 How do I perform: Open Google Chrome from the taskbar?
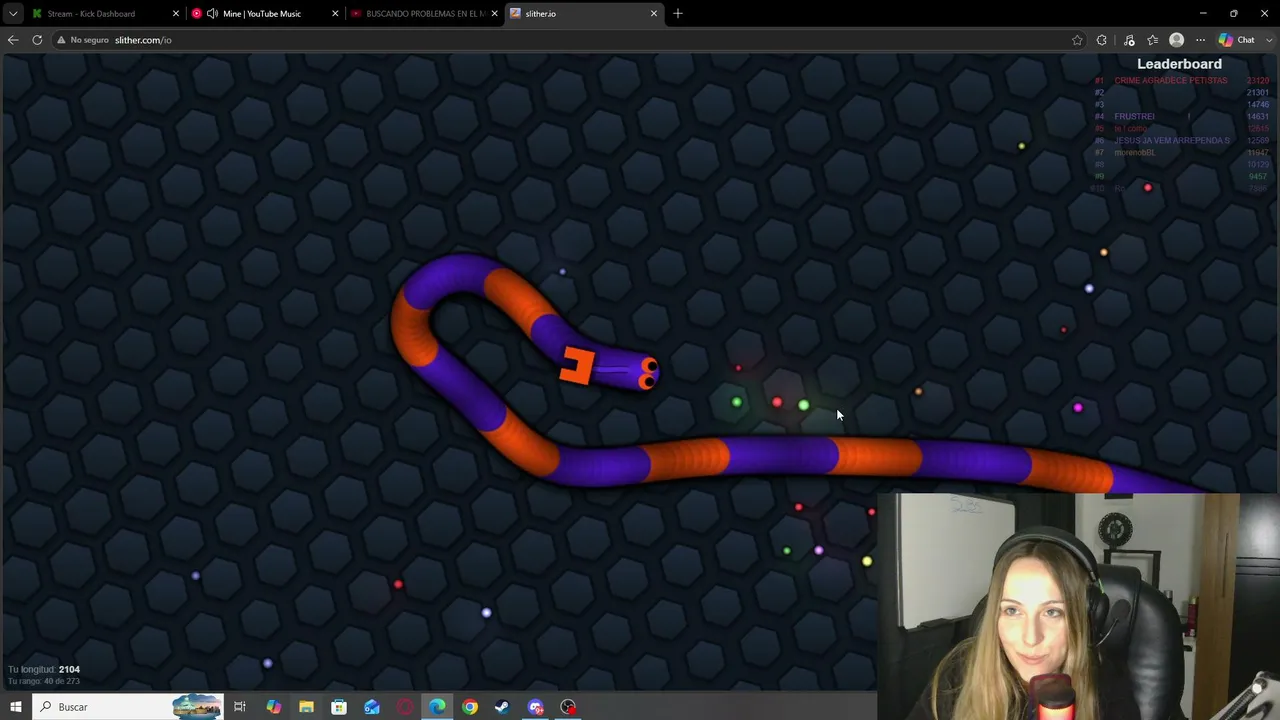pyautogui.click(x=470, y=707)
